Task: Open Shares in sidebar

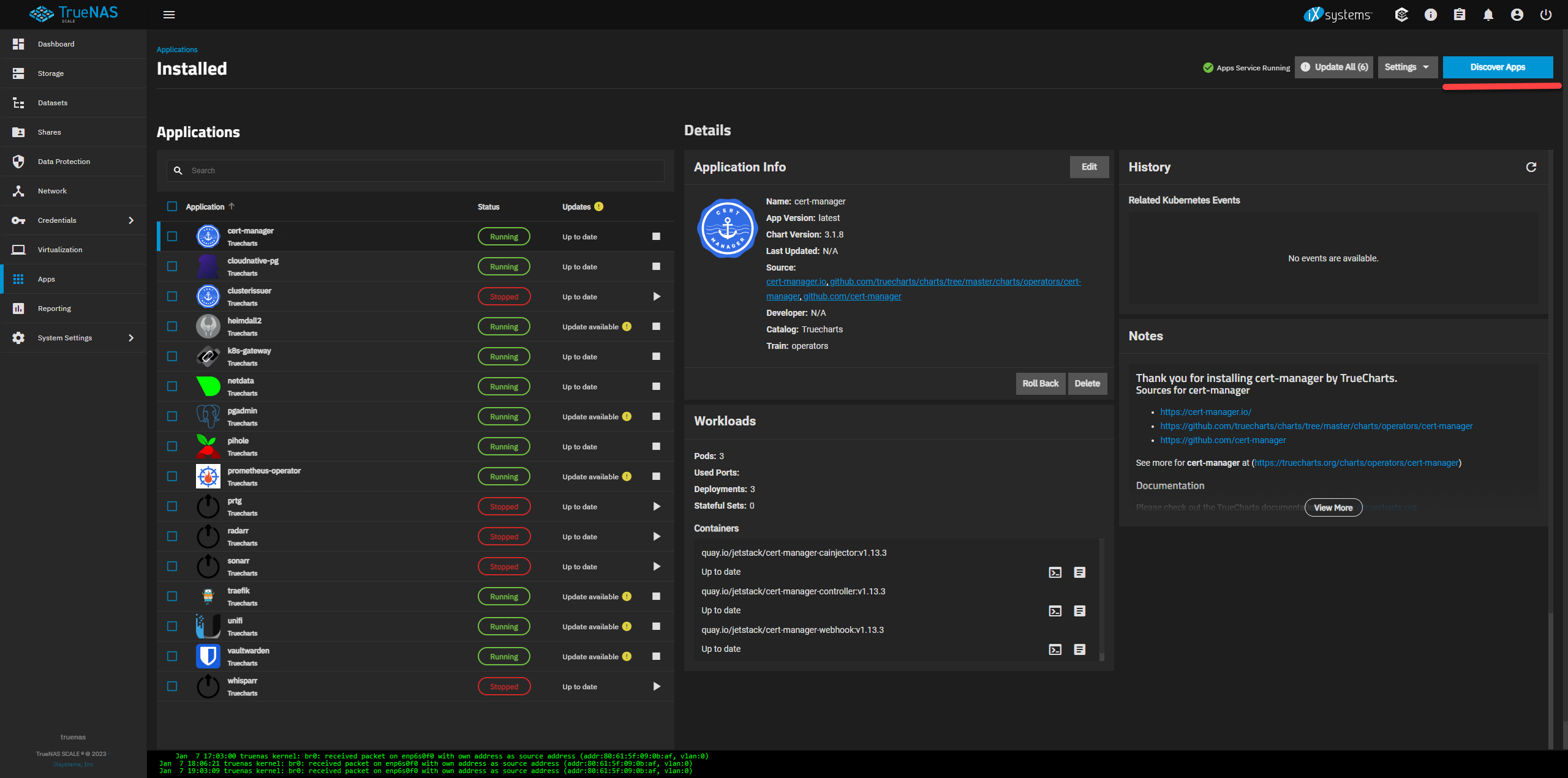Action: coord(73,132)
